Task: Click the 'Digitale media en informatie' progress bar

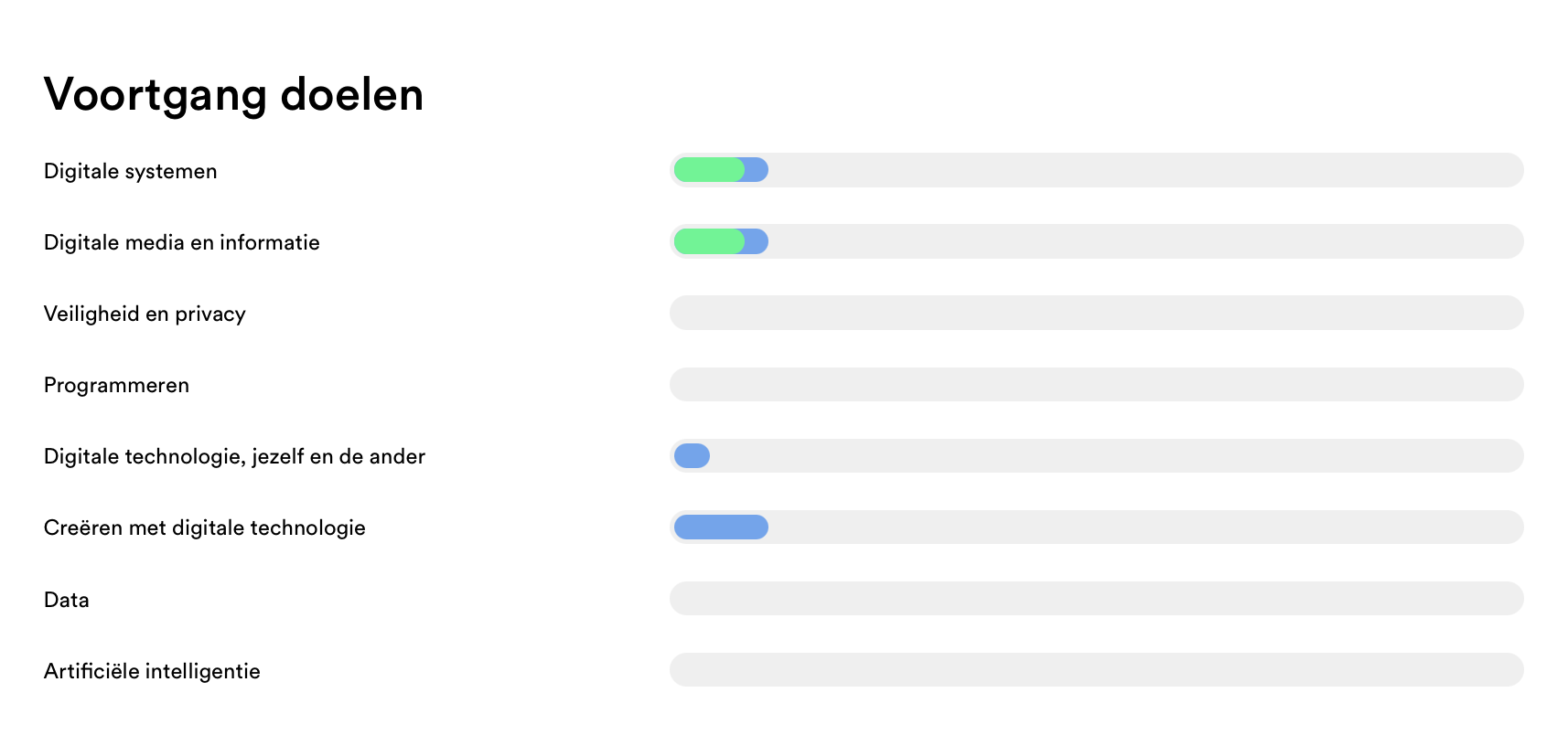Action: [x=1098, y=240]
